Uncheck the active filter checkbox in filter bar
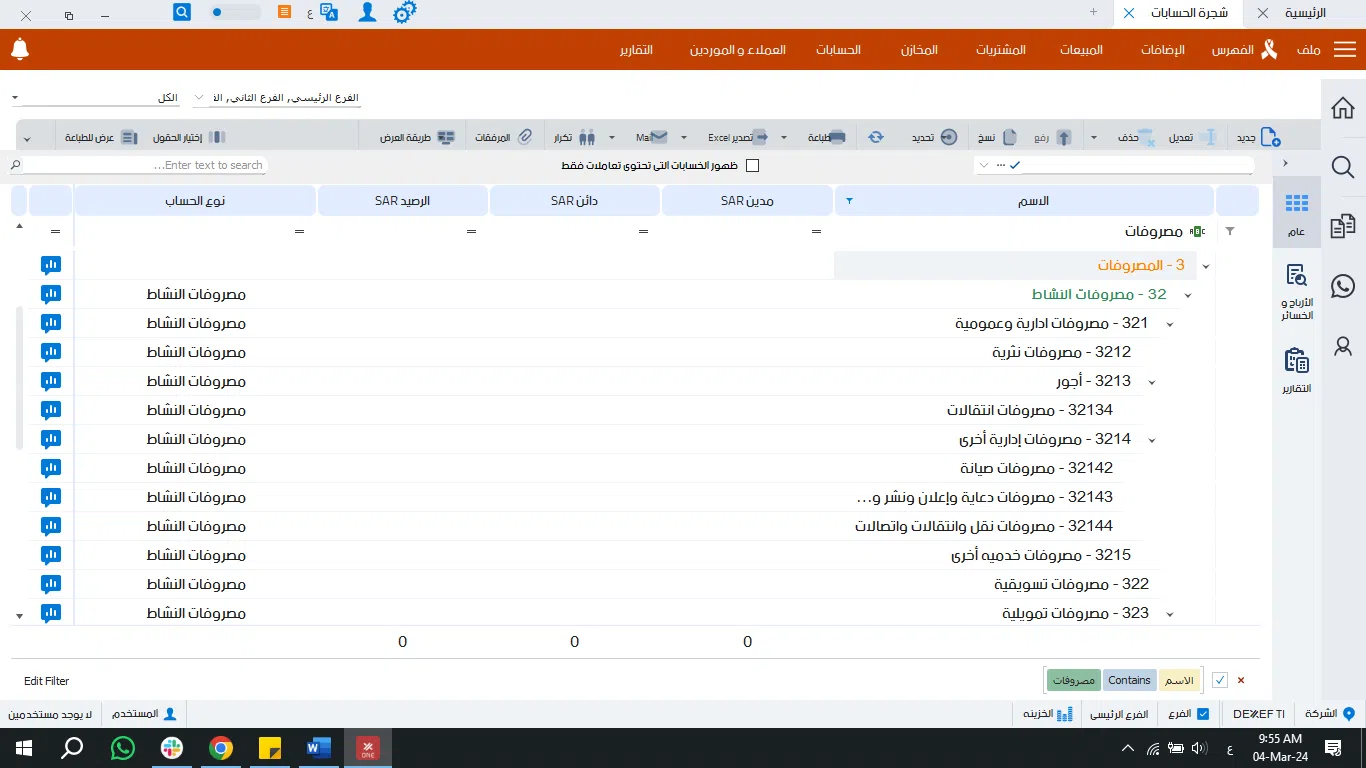1366x768 pixels. click(1220, 680)
